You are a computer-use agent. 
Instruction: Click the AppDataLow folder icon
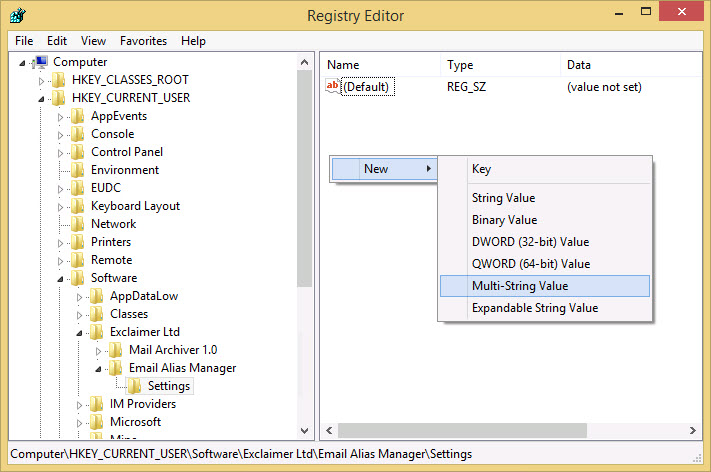point(96,296)
